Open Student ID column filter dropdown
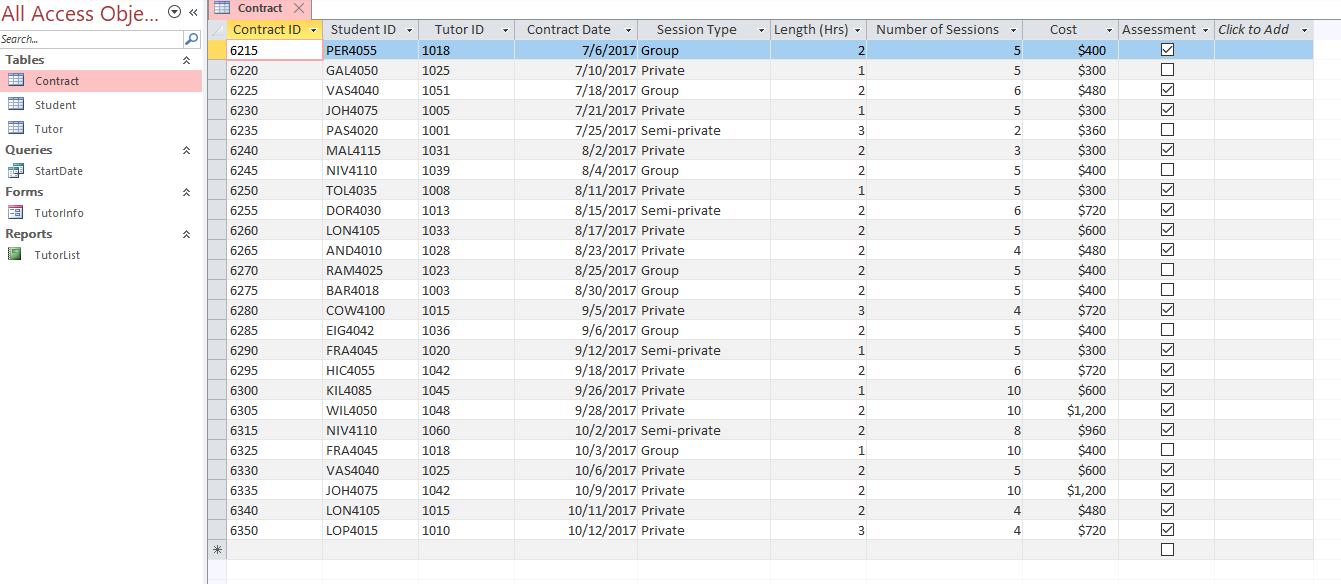Viewport: 1341px width, 584px height. (409, 31)
